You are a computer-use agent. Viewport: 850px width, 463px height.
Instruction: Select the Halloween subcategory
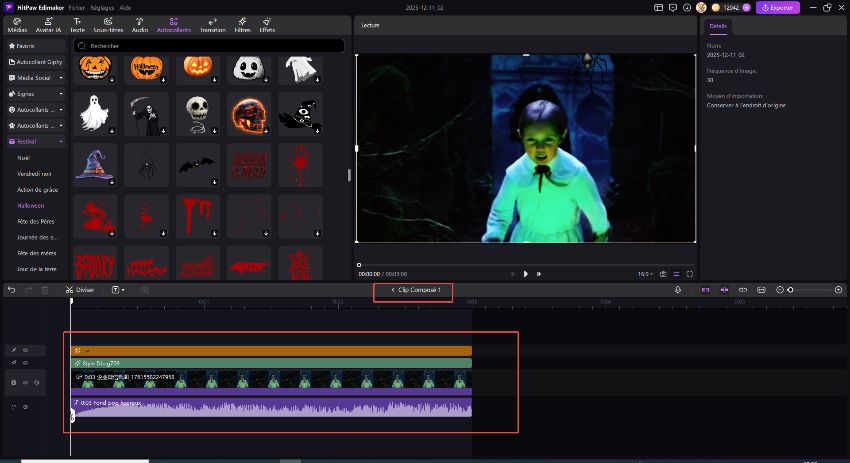coord(30,205)
